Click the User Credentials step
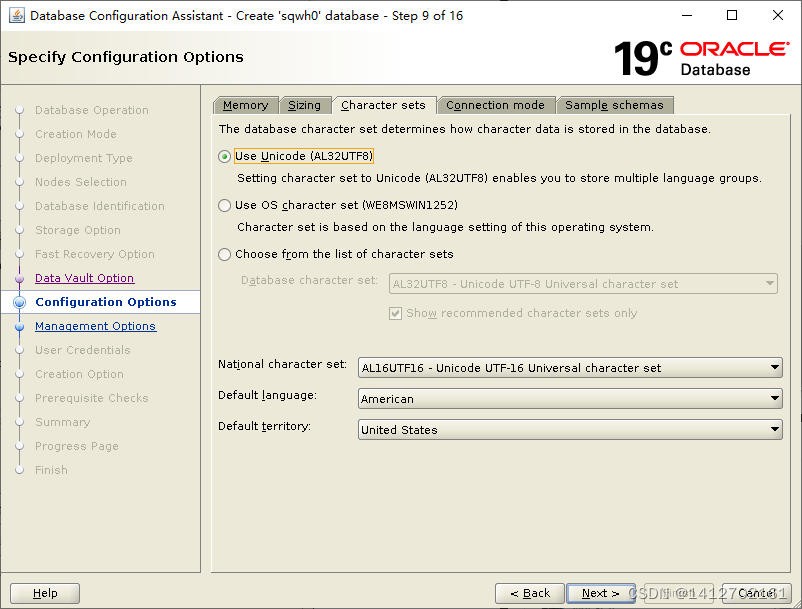This screenshot has height=609, width=802. 83,350
